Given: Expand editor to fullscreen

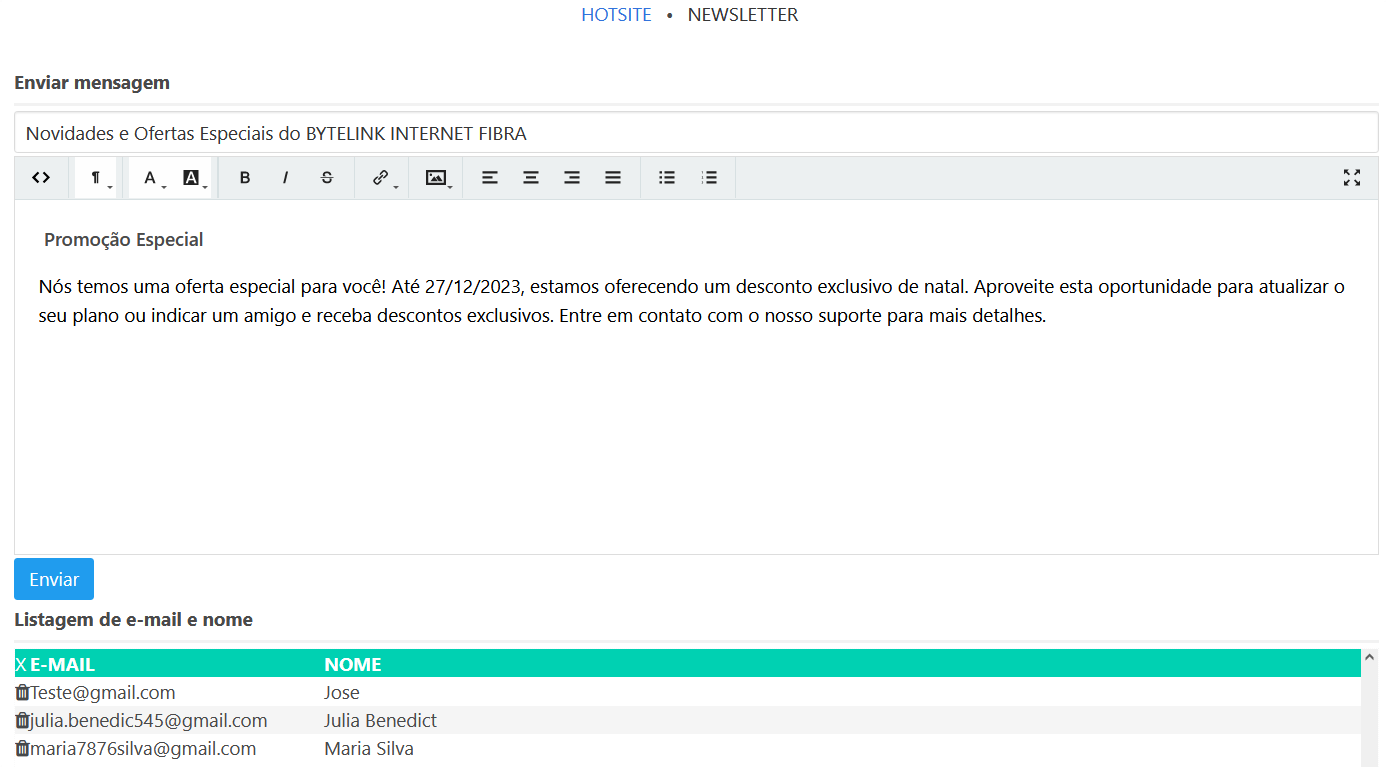Looking at the screenshot, I should 1352,178.
